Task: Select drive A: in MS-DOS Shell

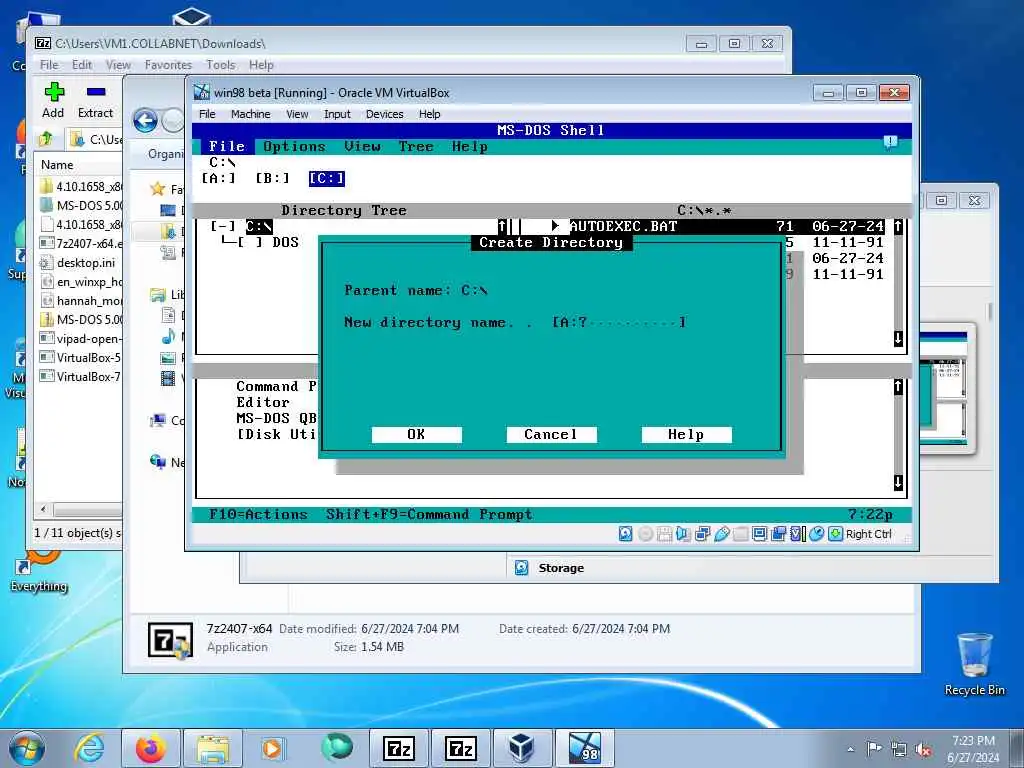Action: coord(218,178)
